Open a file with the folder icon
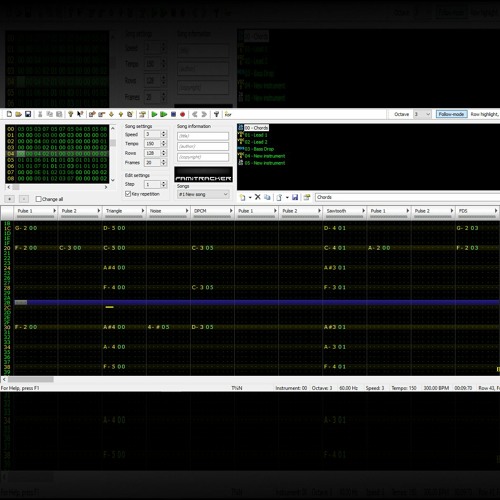This screenshot has height=500, width=500. pyautogui.click(x=19, y=114)
